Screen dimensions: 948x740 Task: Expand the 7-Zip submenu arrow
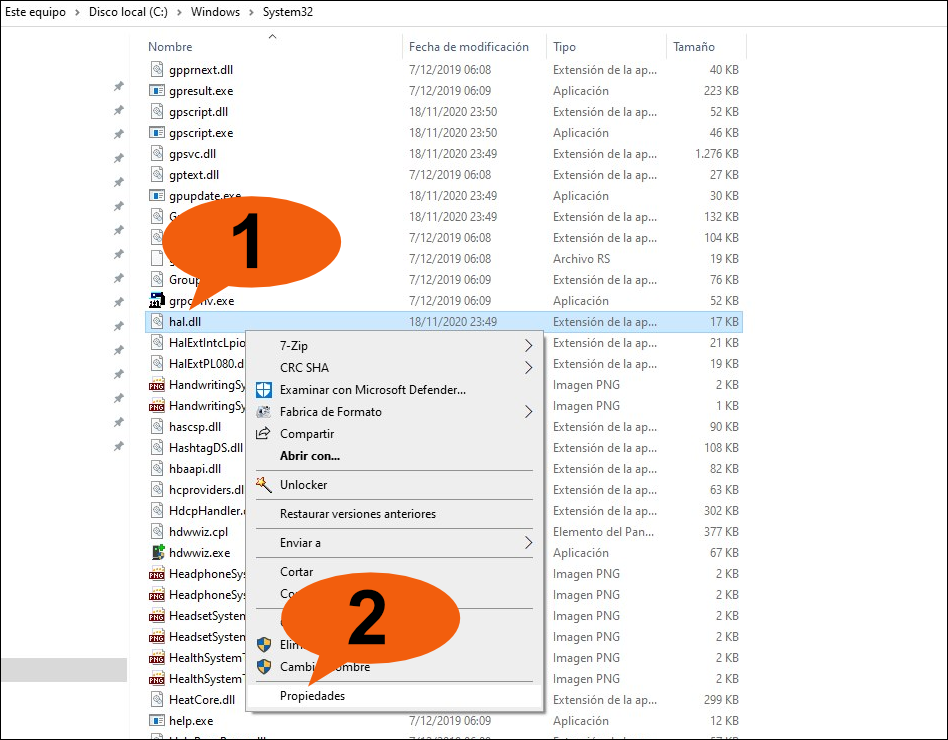pos(528,346)
